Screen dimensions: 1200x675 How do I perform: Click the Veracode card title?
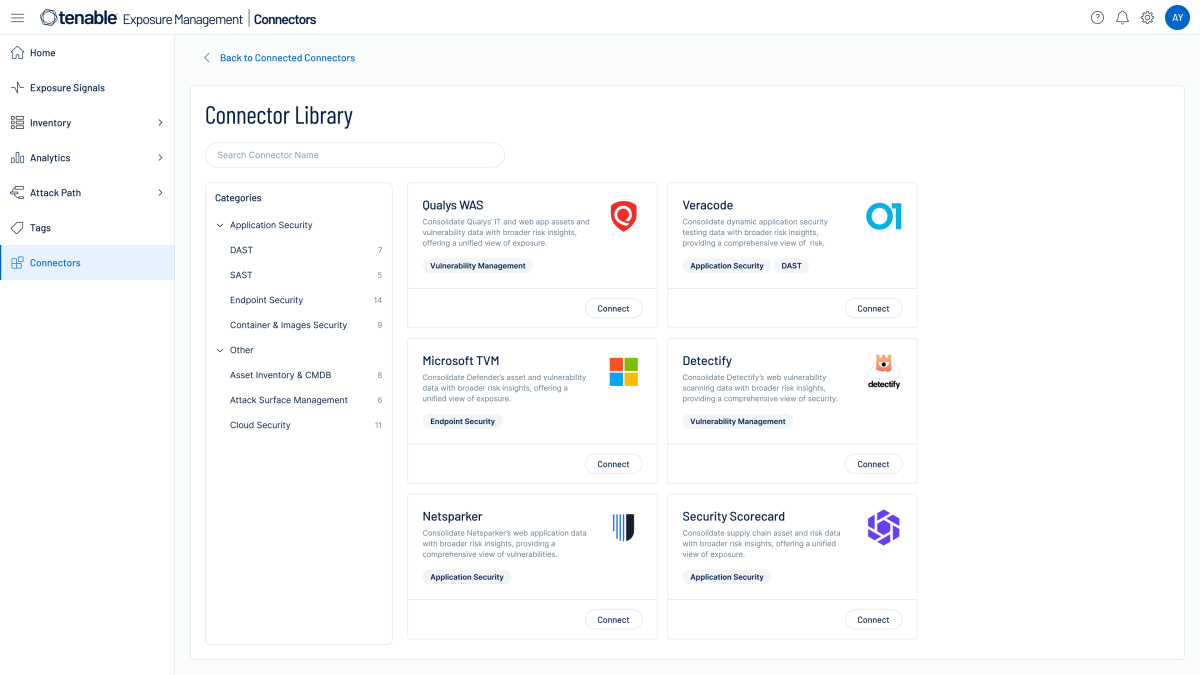[708, 205]
